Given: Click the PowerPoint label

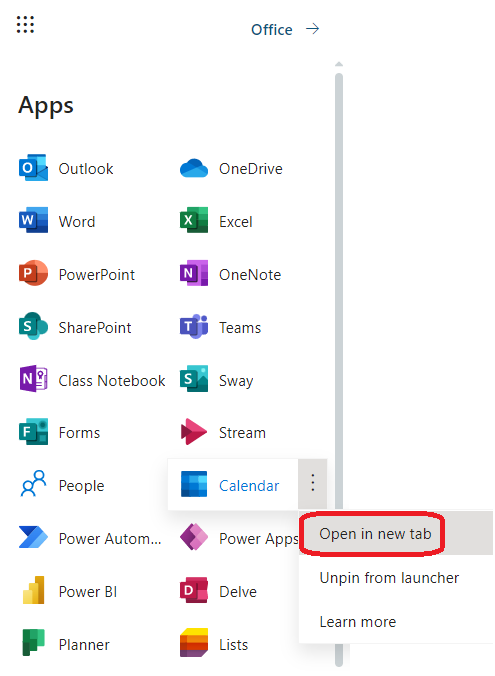Looking at the screenshot, I should click(x=97, y=275).
